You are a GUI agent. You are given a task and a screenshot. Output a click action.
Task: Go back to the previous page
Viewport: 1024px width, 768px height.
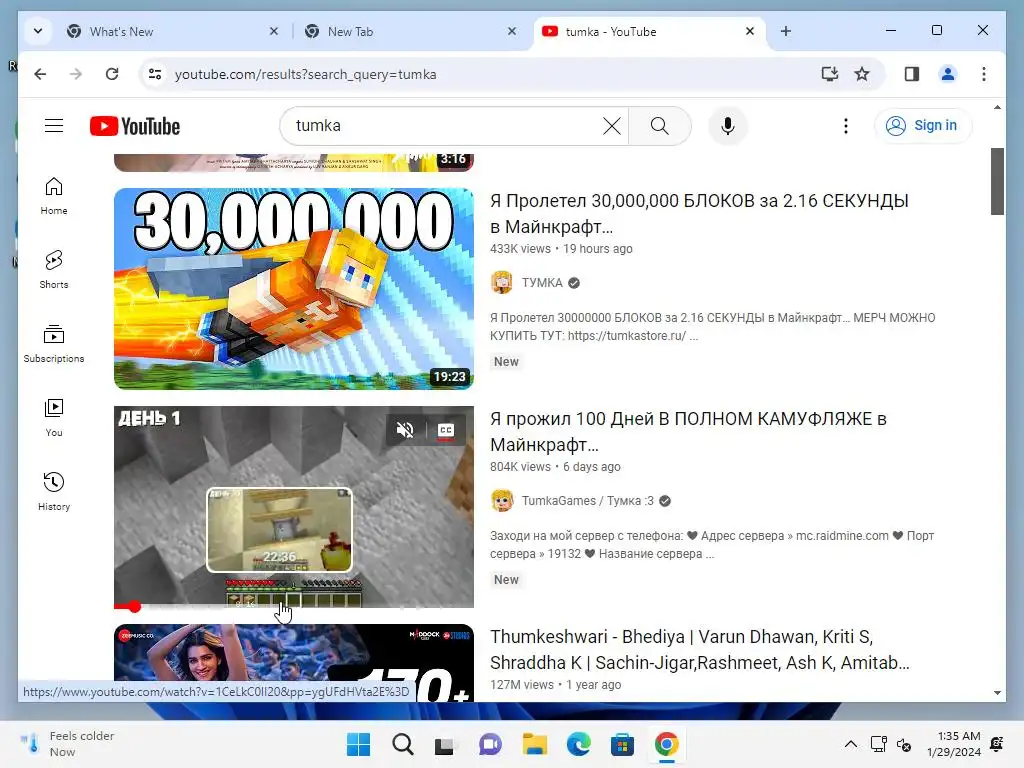coord(40,74)
